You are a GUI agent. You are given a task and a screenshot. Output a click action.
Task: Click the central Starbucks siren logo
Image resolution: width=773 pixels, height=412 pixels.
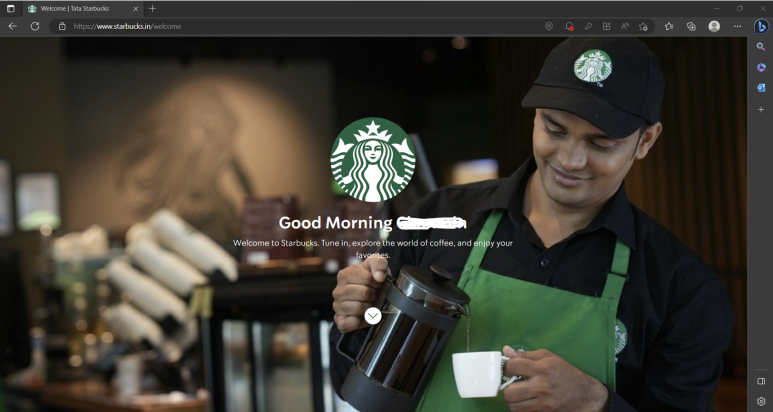tap(373, 160)
